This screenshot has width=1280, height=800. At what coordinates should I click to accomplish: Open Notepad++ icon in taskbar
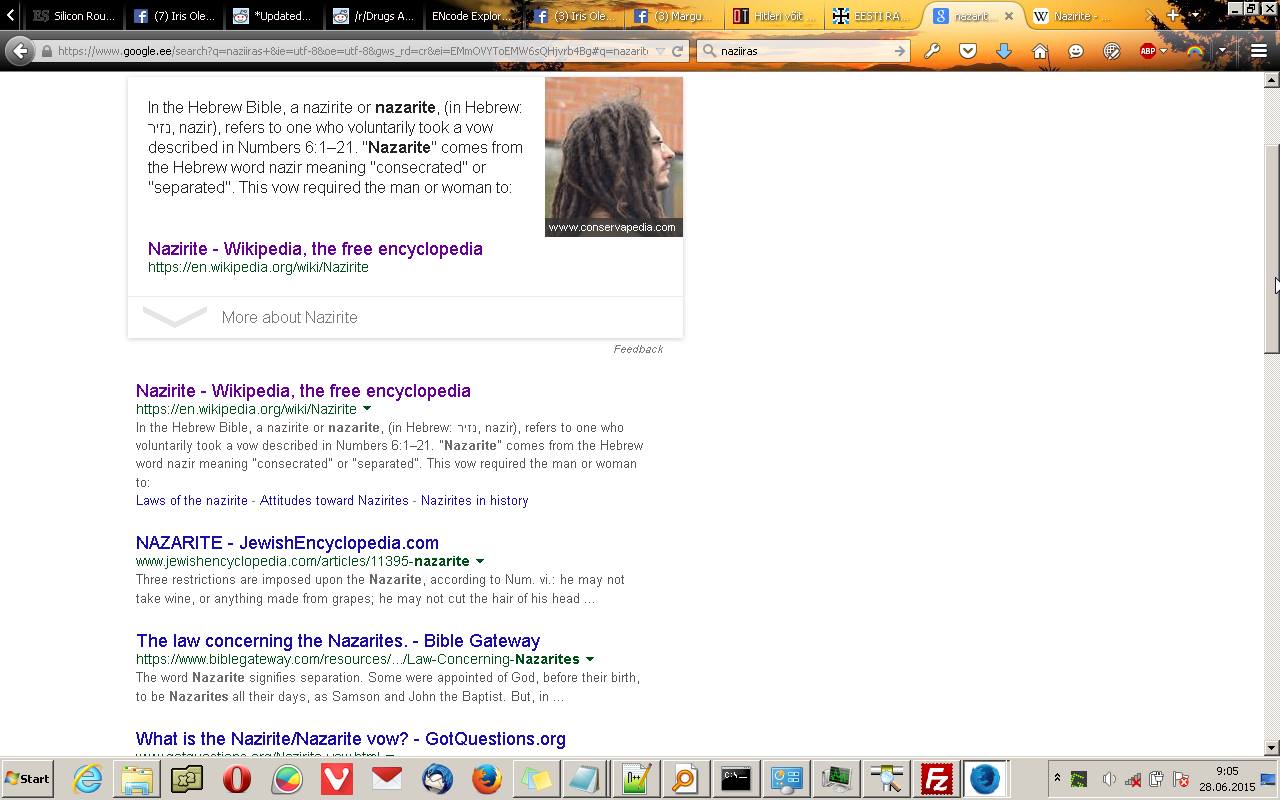click(635, 778)
